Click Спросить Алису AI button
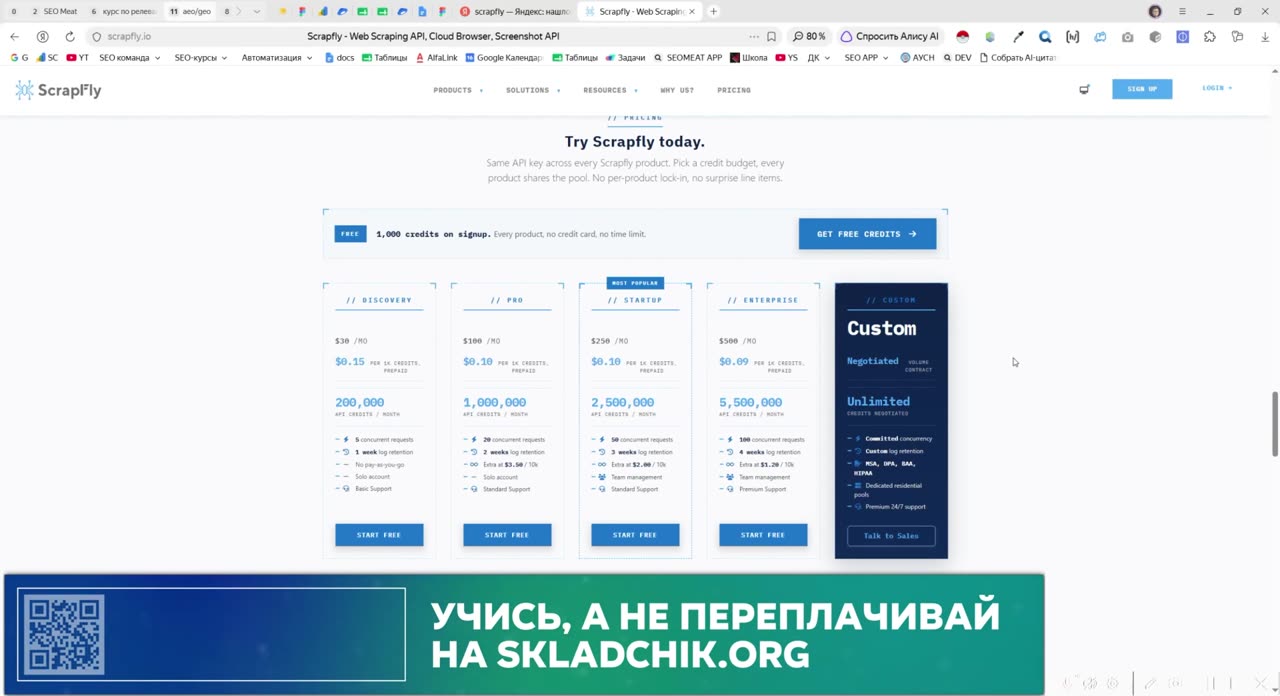 coord(890,36)
